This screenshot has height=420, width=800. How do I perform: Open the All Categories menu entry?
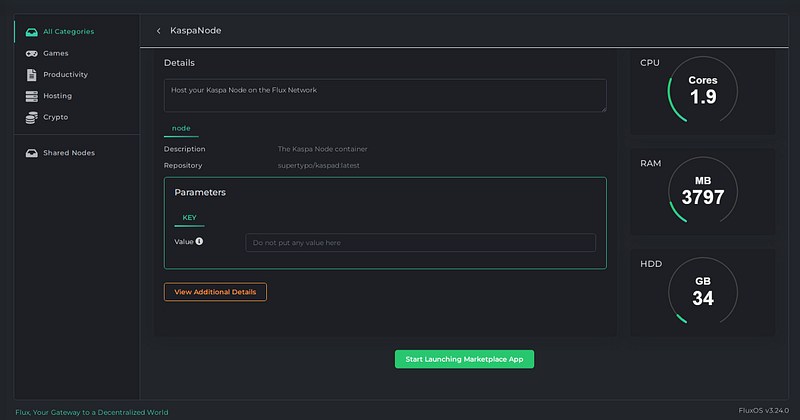coord(77,32)
